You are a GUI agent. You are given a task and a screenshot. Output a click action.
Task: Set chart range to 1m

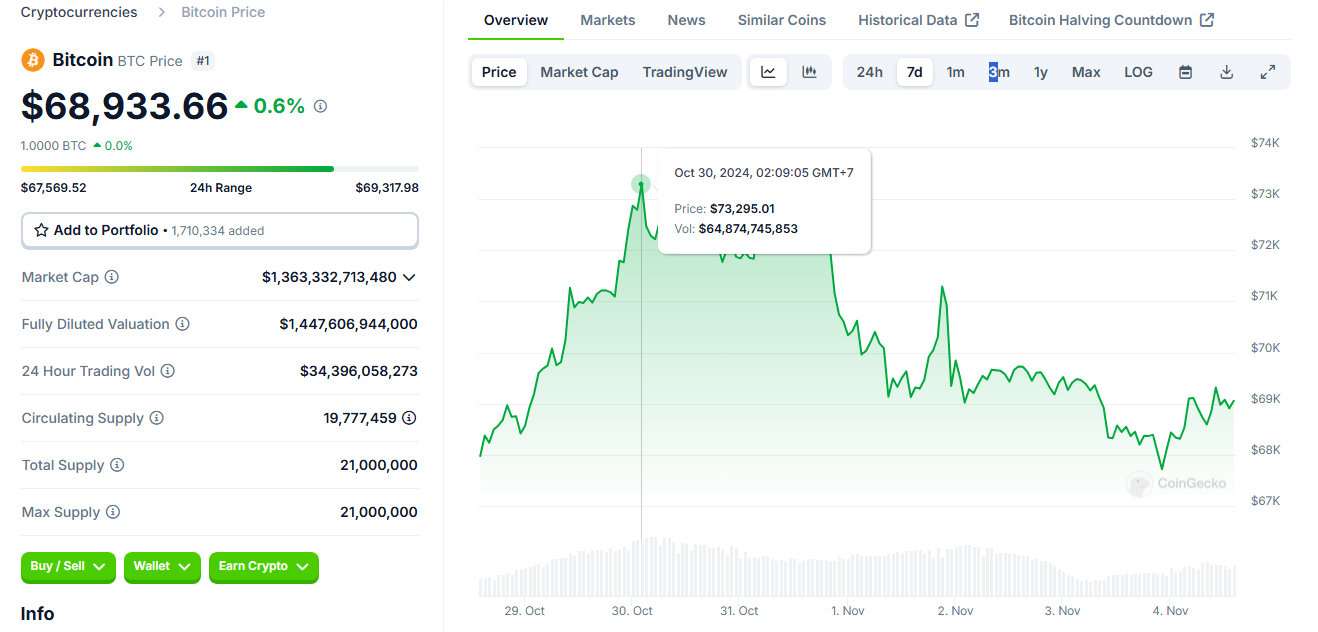956,72
